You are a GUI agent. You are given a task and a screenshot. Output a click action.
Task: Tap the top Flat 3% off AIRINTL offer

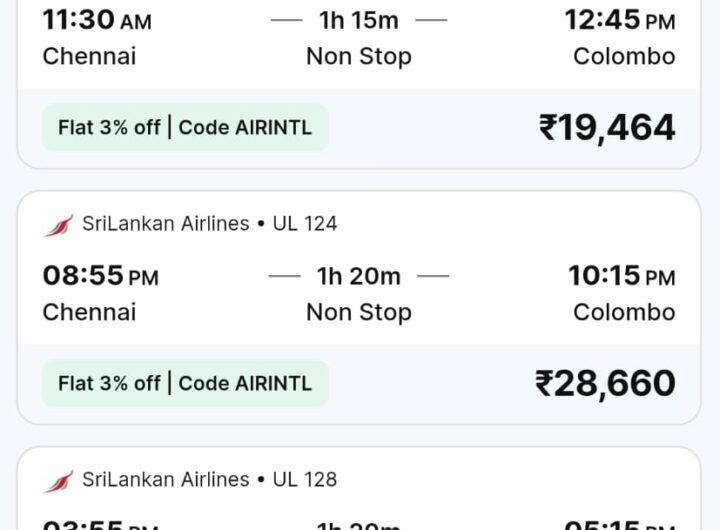(x=185, y=128)
